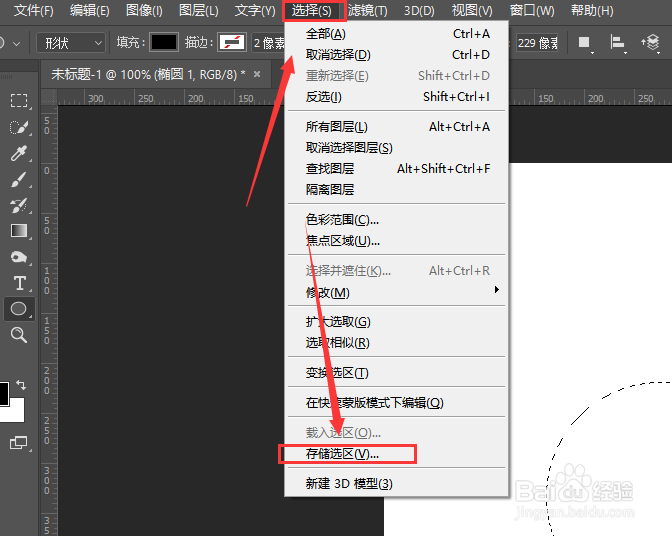Select the 未标题-1 document tab

(x=156, y=74)
